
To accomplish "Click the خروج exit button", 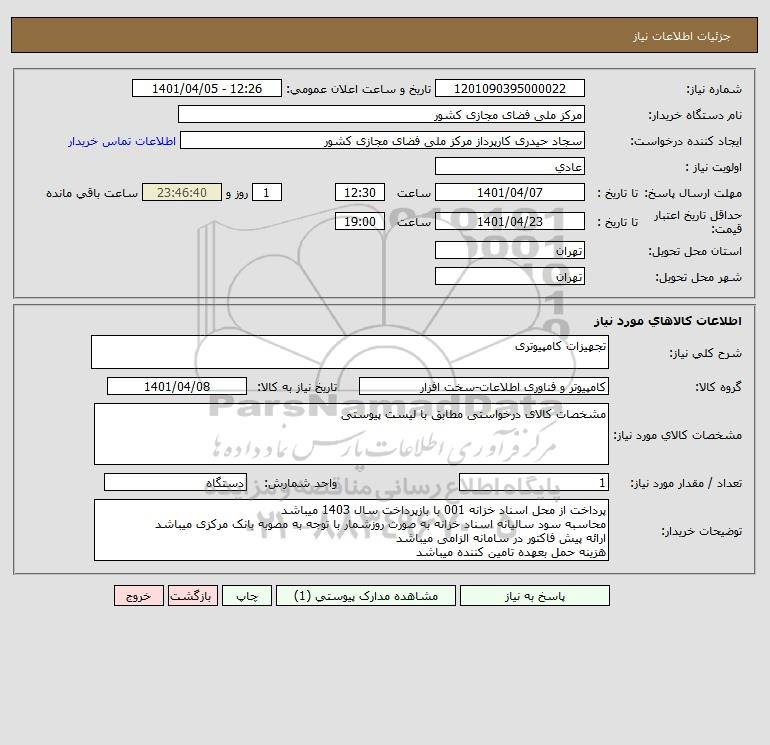I will coord(138,596).
